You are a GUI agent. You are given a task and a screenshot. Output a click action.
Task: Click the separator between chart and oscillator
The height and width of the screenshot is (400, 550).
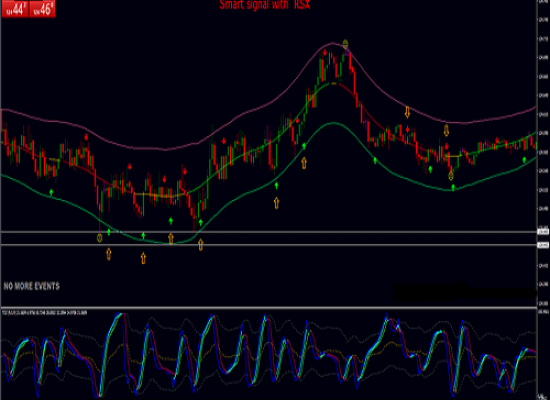coord(269,308)
